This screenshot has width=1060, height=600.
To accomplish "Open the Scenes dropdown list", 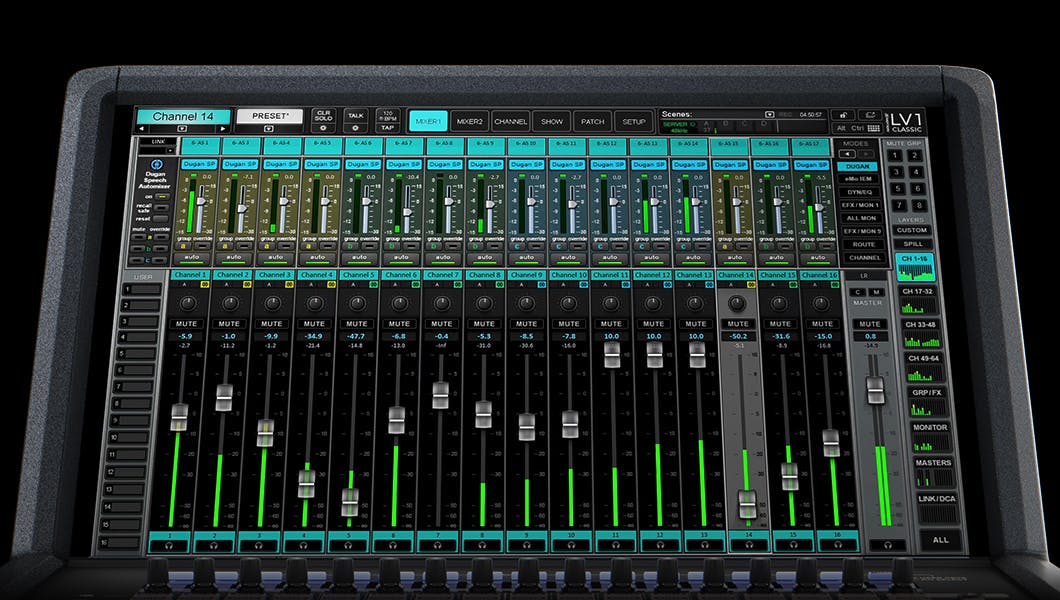I will point(769,115).
